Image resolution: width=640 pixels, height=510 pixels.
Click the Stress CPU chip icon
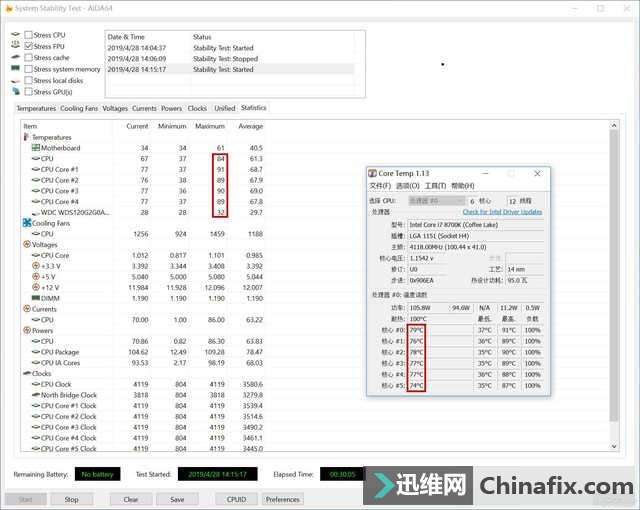pos(16,34)
